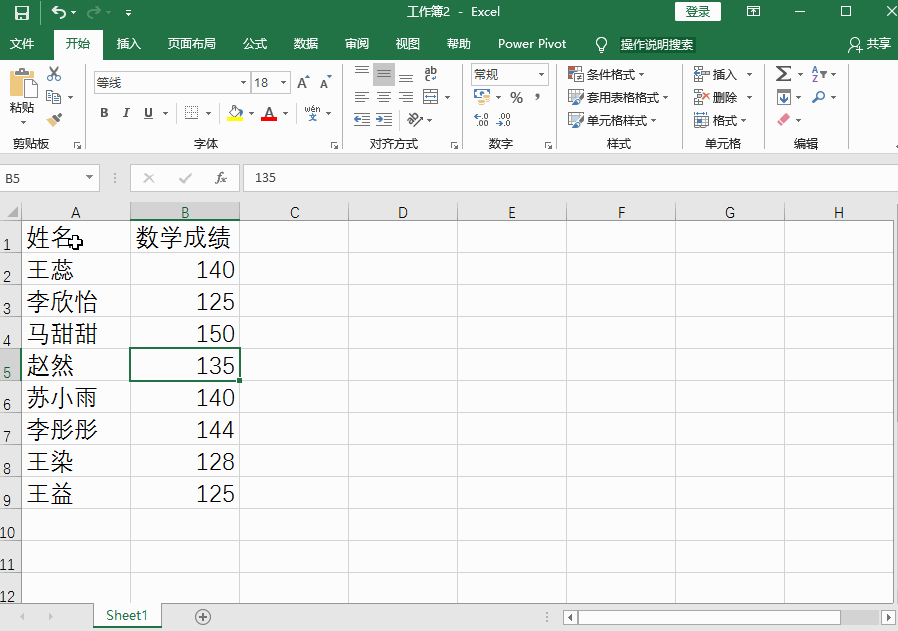Toggle center horizontal alignment
898x631 pixels.
[x=384, y=97]
